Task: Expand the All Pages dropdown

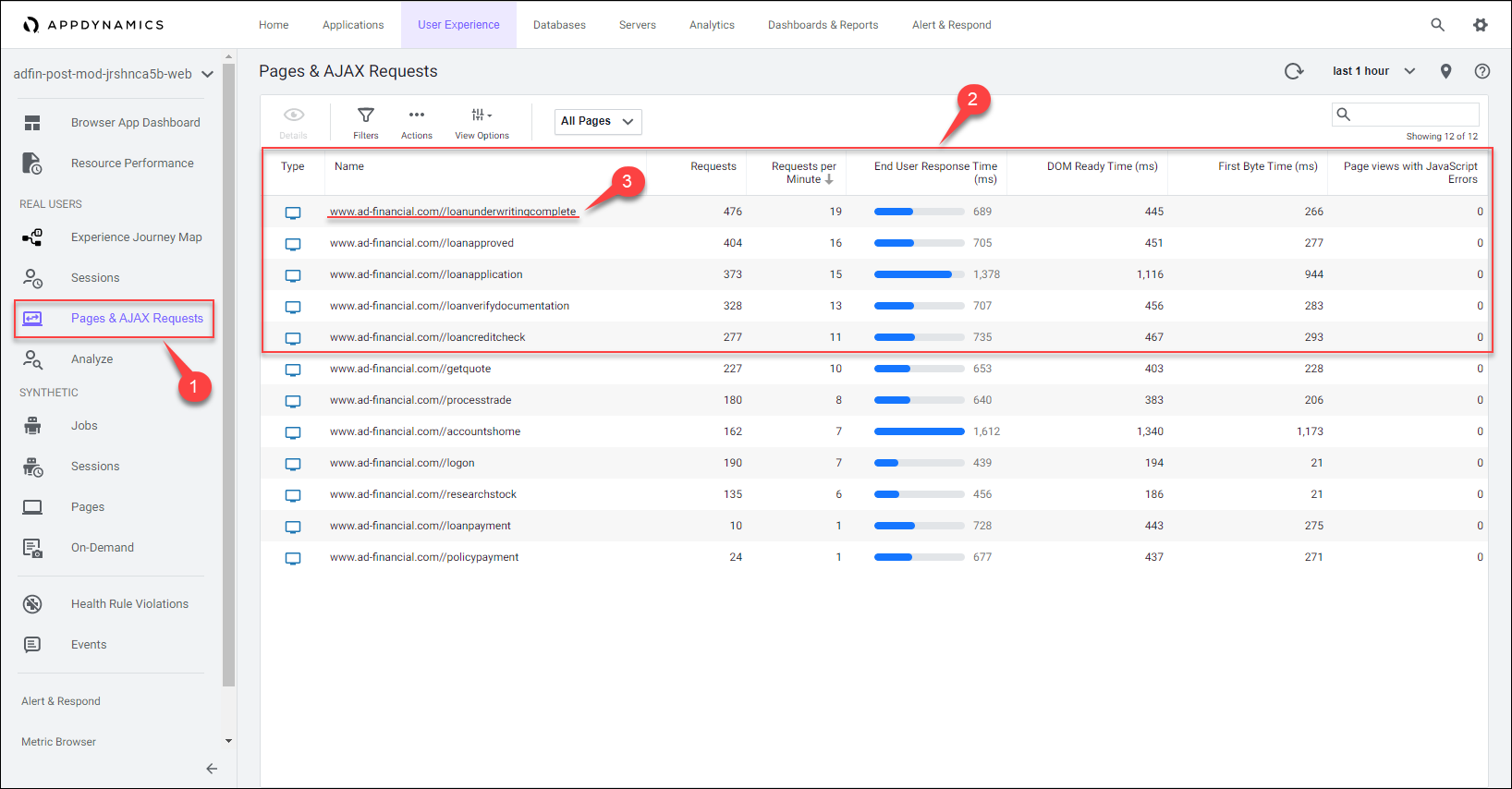Action: pos(597,121)
